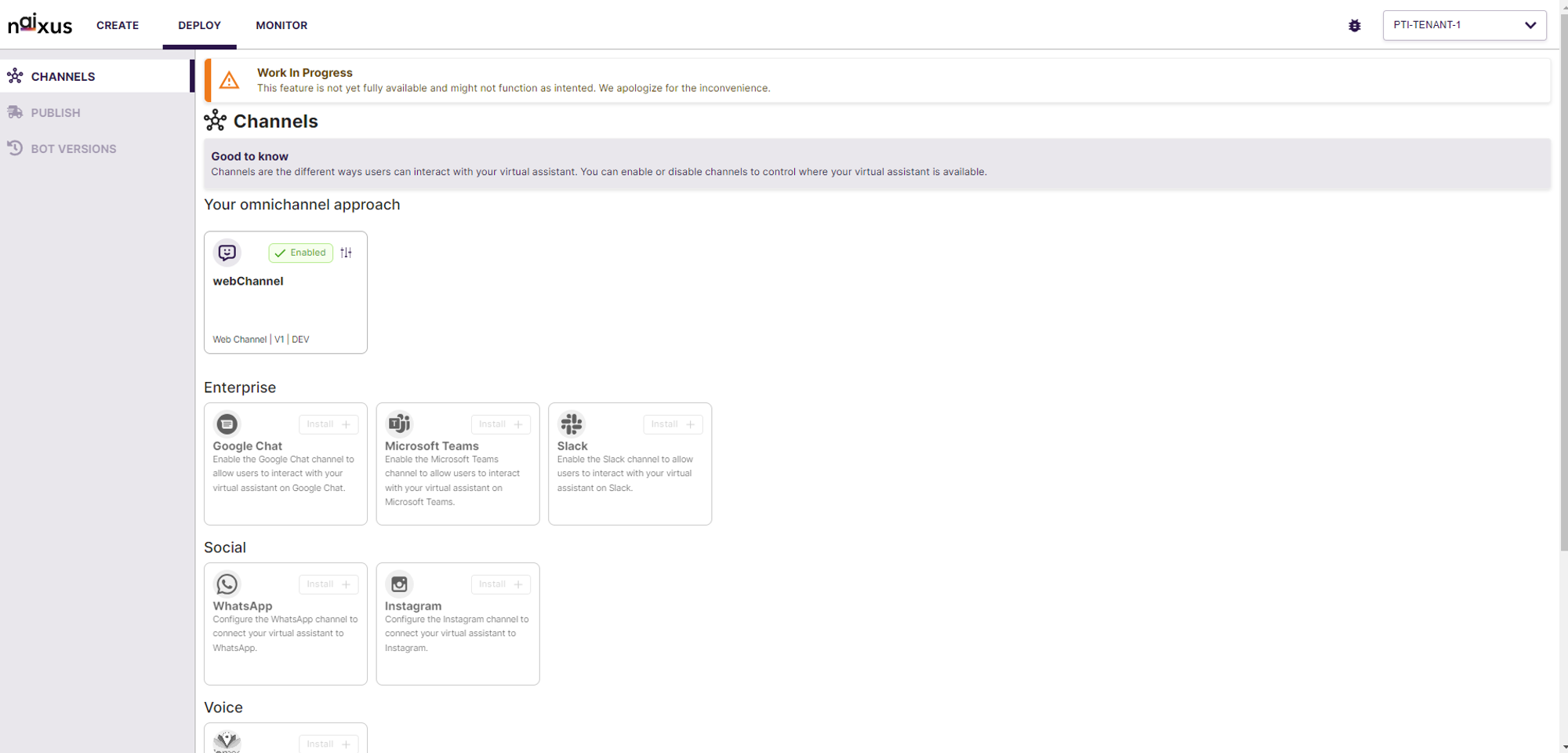Click the Microsoft Teams icon
The image size is (1568, 753).
[399, 424]
